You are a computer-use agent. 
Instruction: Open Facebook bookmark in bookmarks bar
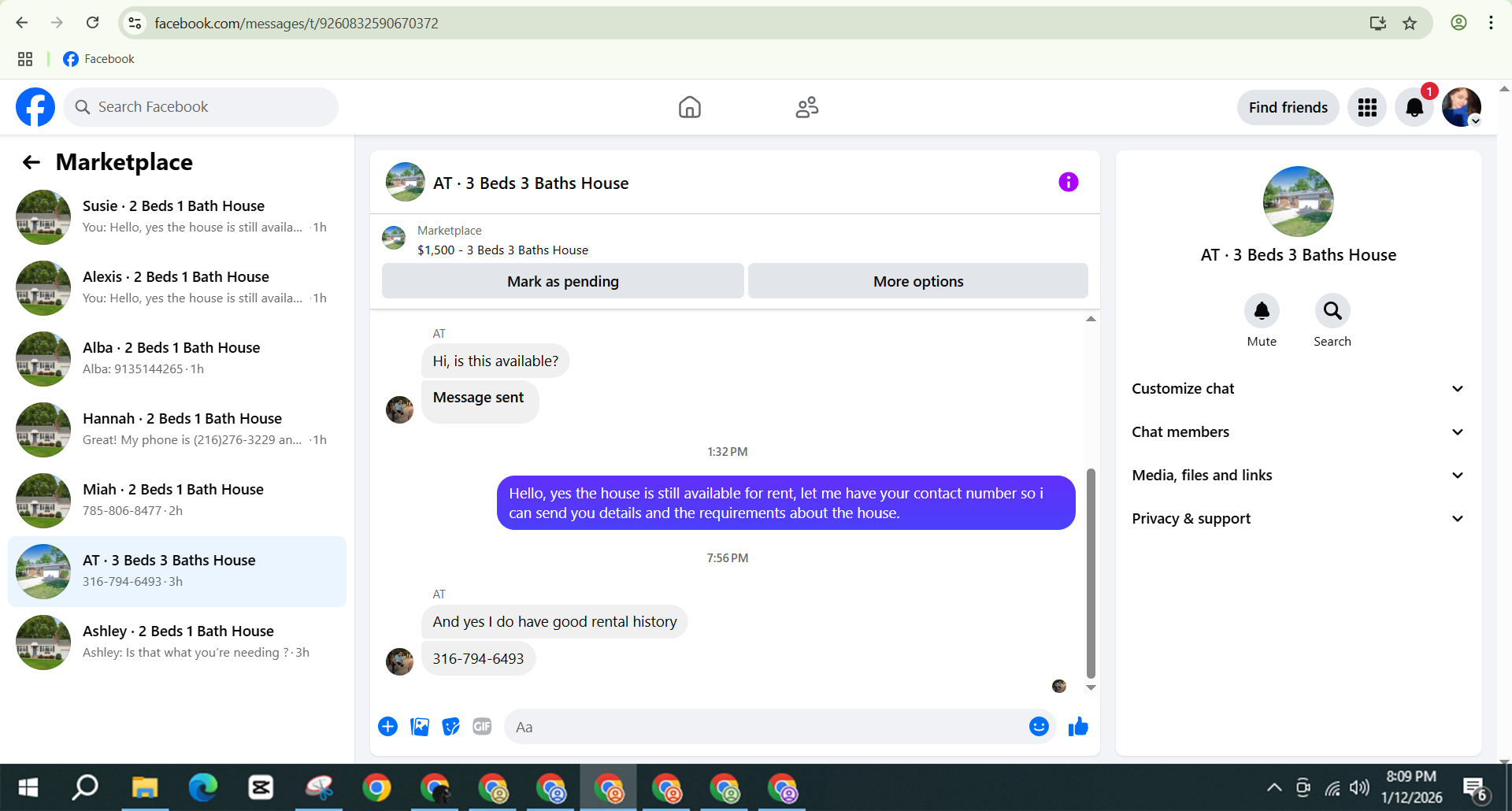click(99, 59)
